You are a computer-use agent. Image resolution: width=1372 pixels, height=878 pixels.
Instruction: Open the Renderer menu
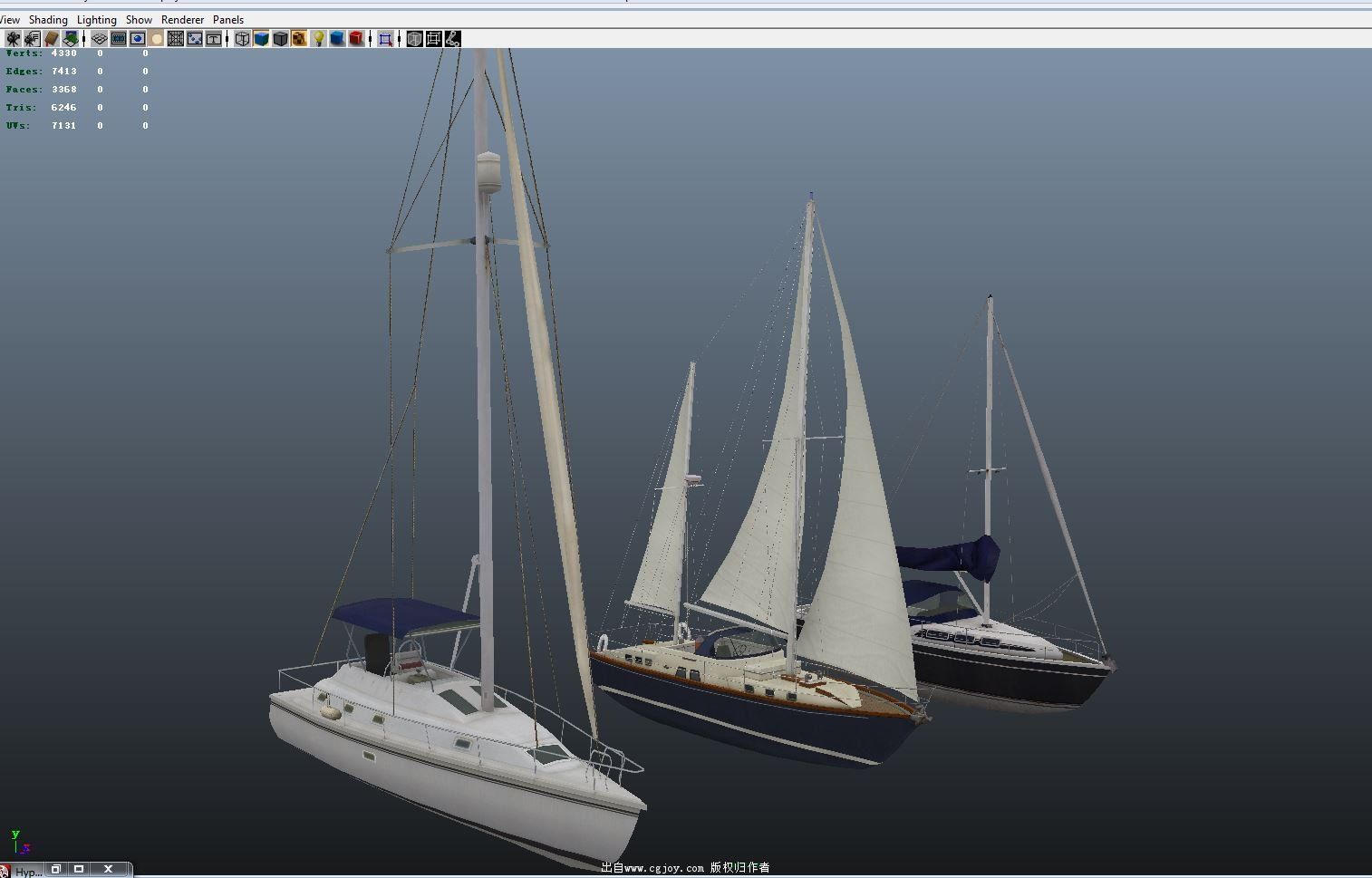tap(183, 19)
